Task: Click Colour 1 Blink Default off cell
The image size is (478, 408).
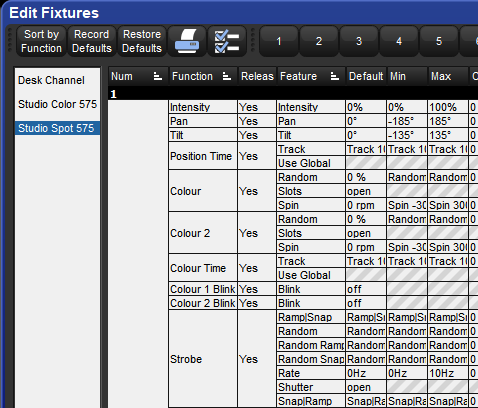Action: (366, 289)
